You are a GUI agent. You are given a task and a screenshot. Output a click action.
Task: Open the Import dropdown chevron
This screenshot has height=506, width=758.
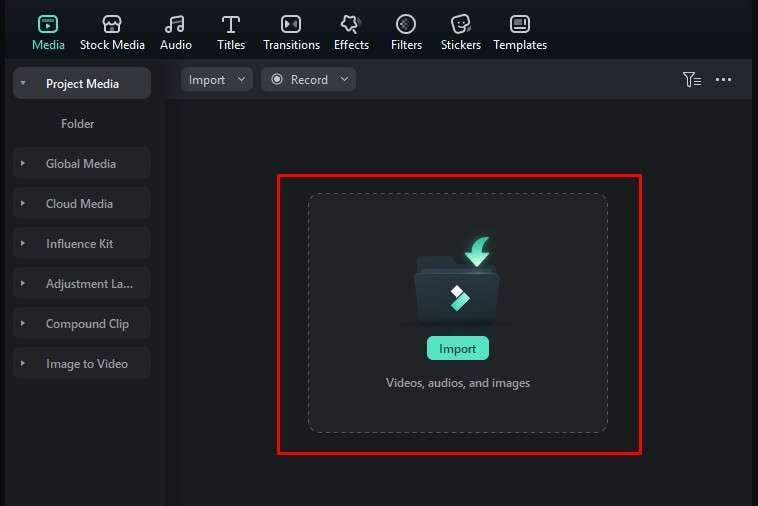click(241, 79)
